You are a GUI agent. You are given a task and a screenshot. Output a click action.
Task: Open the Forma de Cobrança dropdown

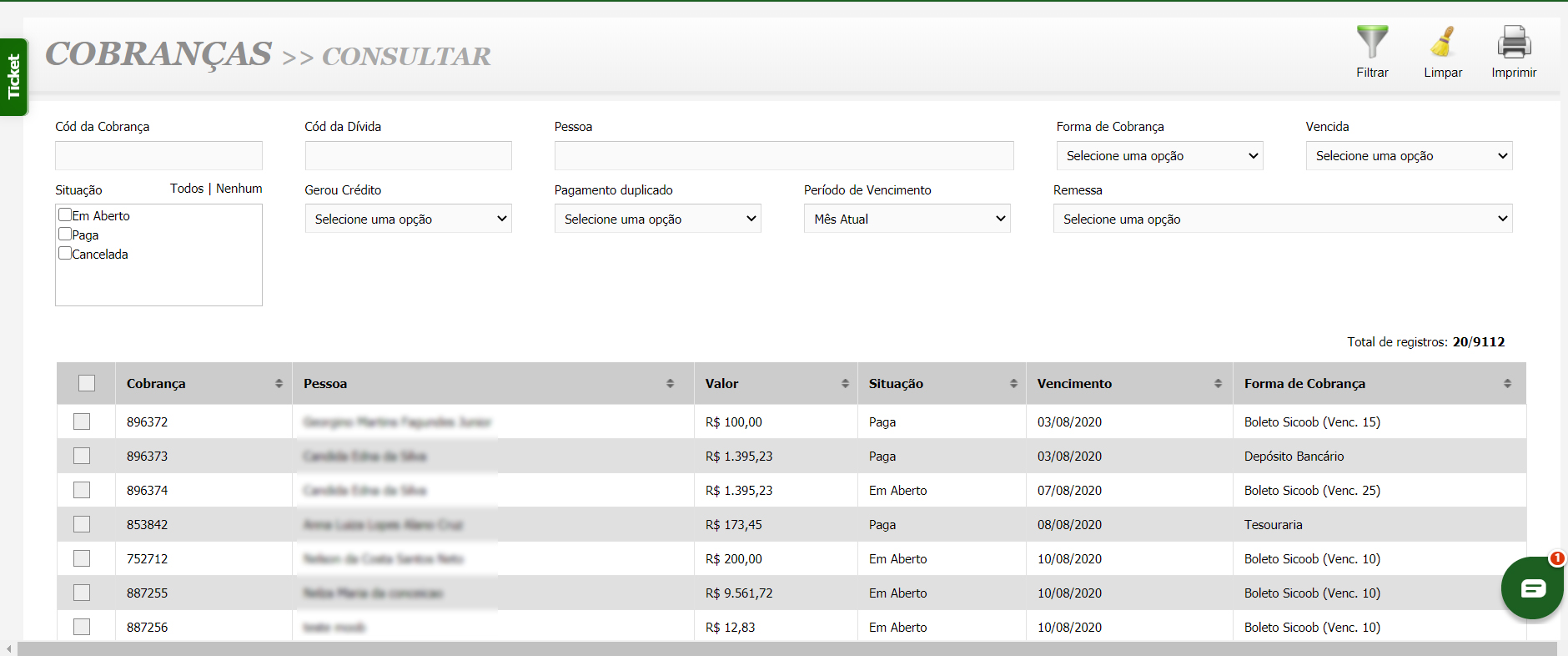click(1159, 156)
